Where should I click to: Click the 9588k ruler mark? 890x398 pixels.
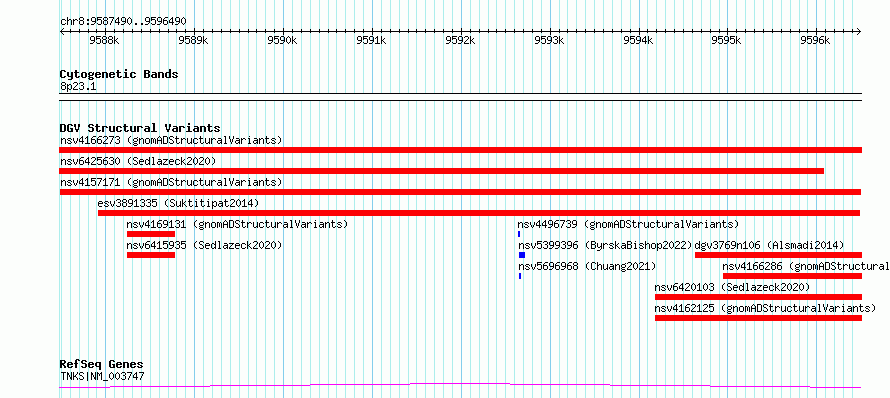pos(104,41)
